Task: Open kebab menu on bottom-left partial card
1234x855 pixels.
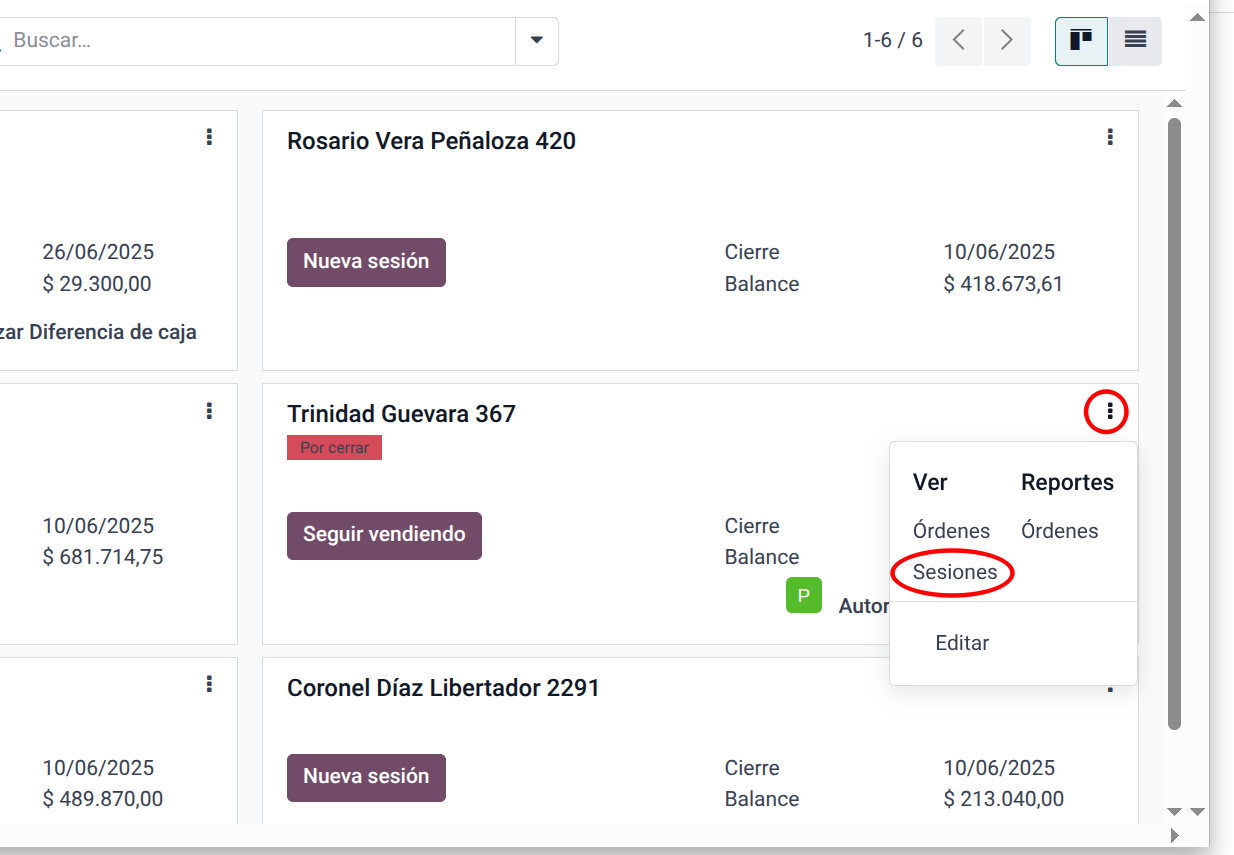Action: tap(209, 684)
